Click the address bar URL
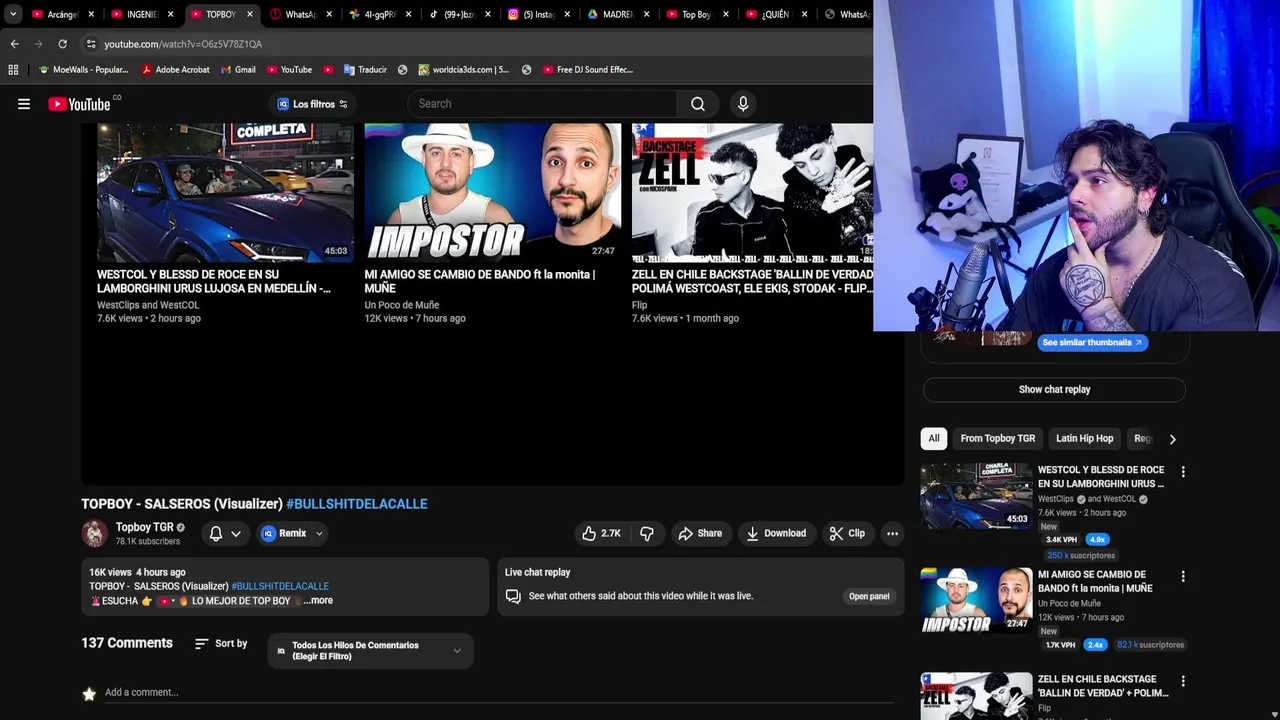 click(183, 44)
